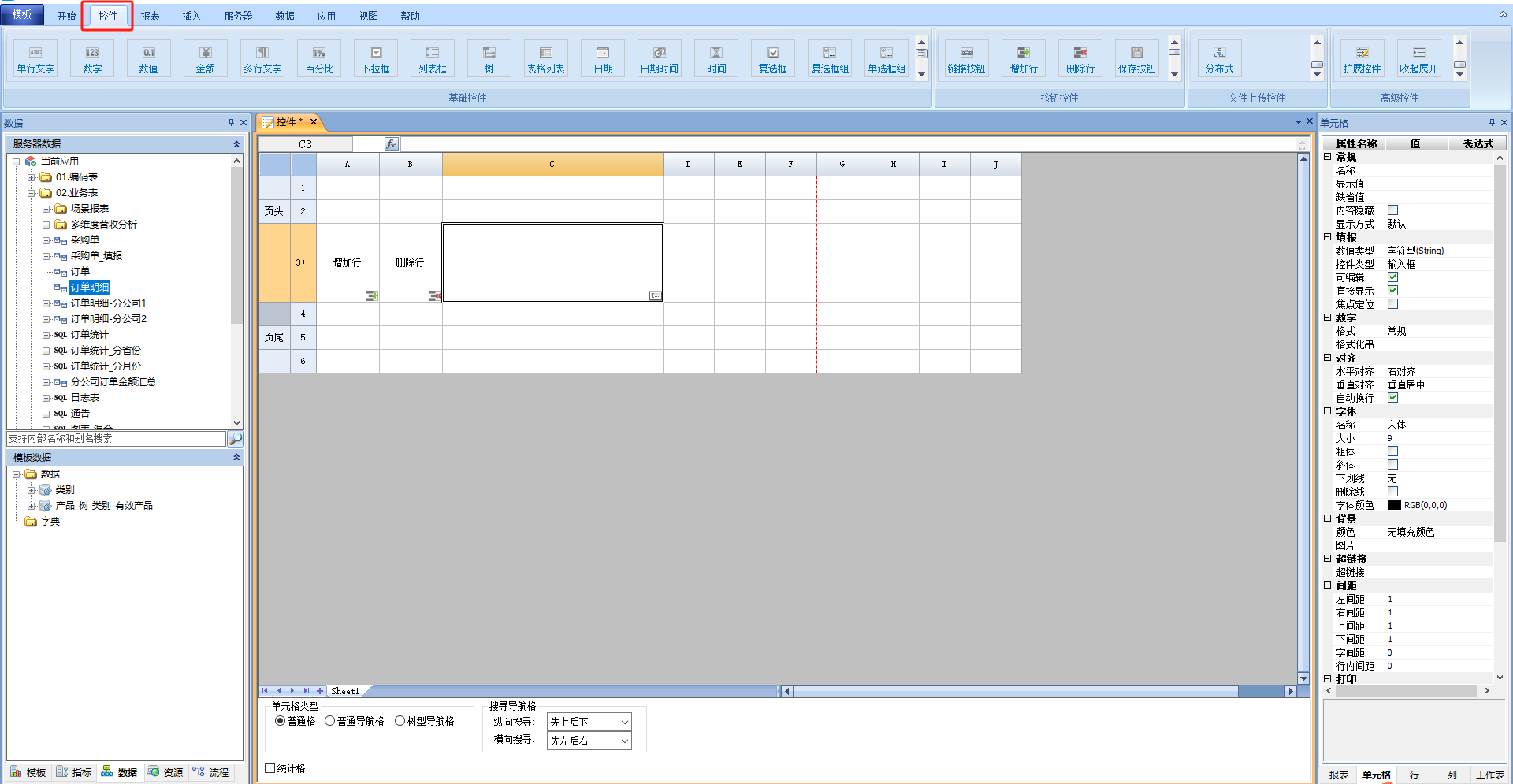The height and width of the screenshot is (784, 1513).
Task: Click the Save button control icon
Action: (1136, 58)
